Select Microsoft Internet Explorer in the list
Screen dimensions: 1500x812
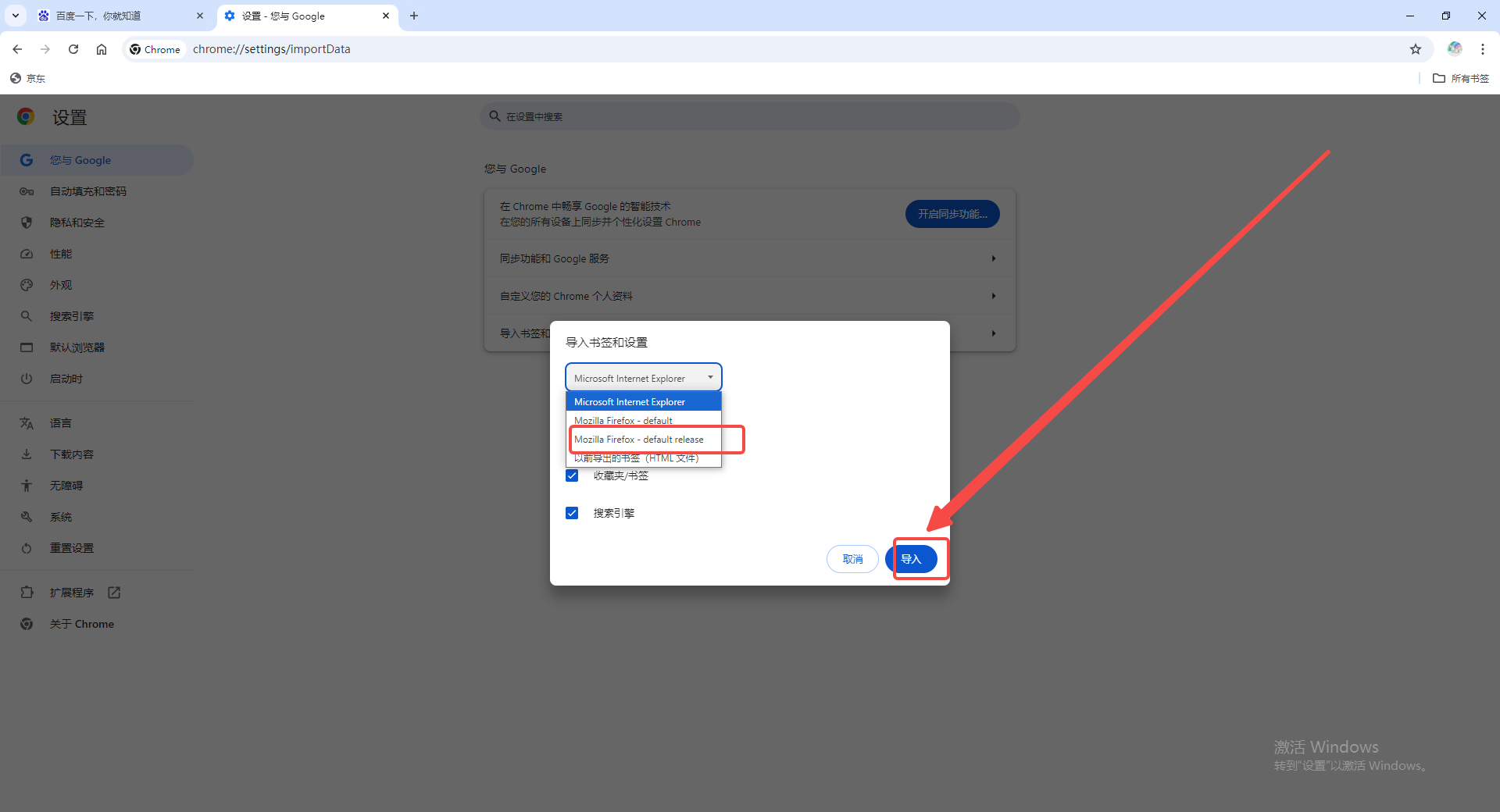click(644, 401)
